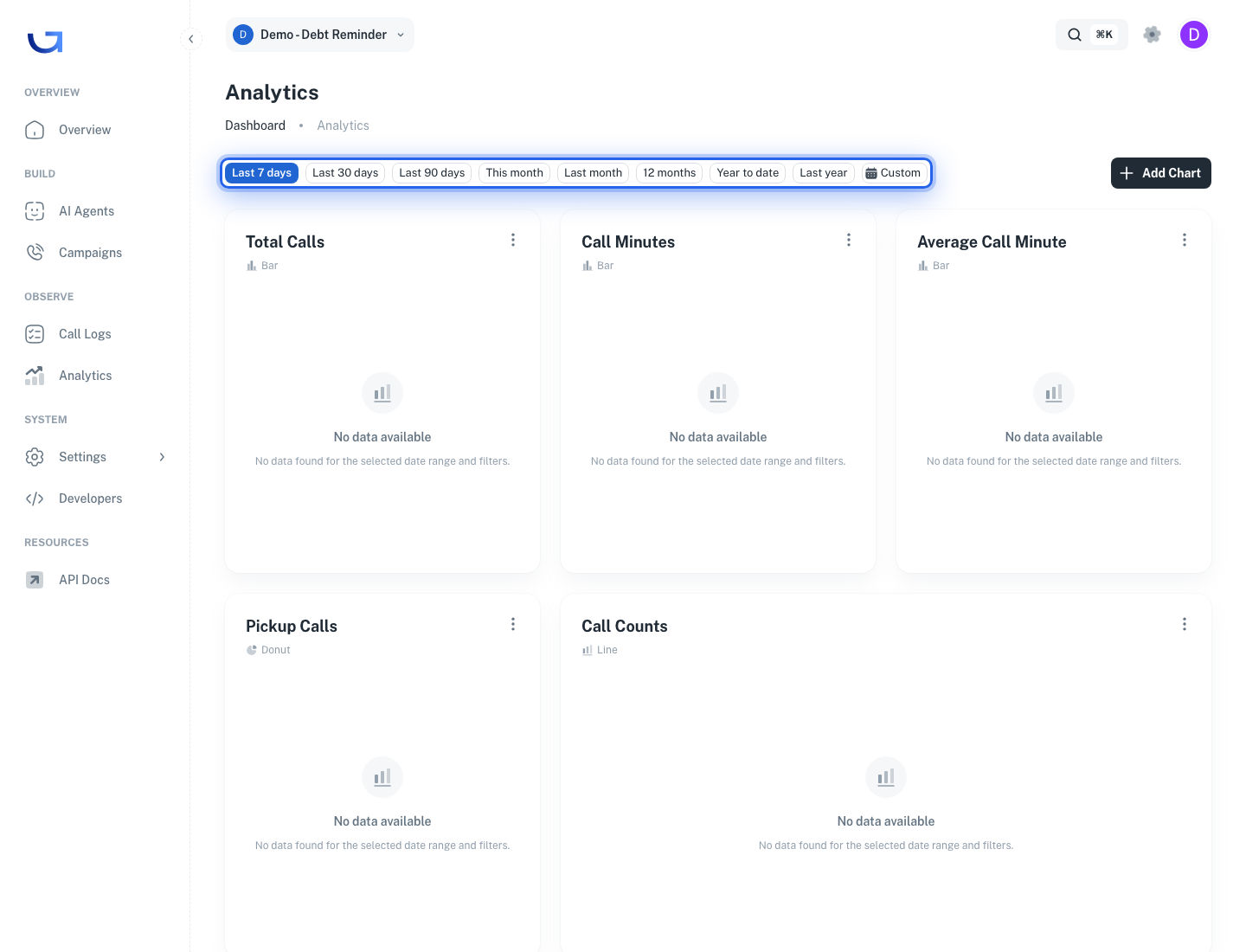Click the Add Chart button
This screenshot has height=952, width=1246.
(x=1161, y=173)
